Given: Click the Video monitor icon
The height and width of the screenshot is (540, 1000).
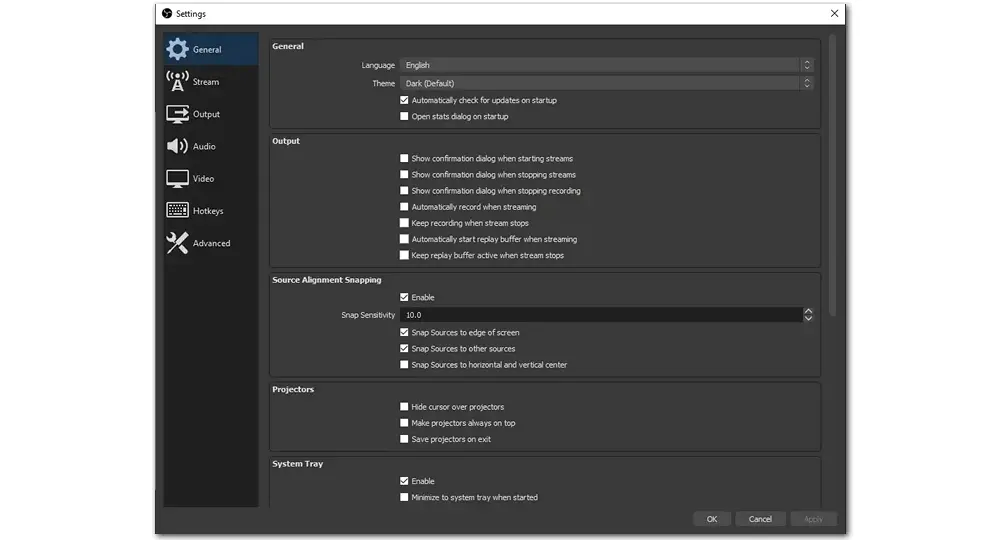Looking at the screenshot, I should click(x=177, y=179).
